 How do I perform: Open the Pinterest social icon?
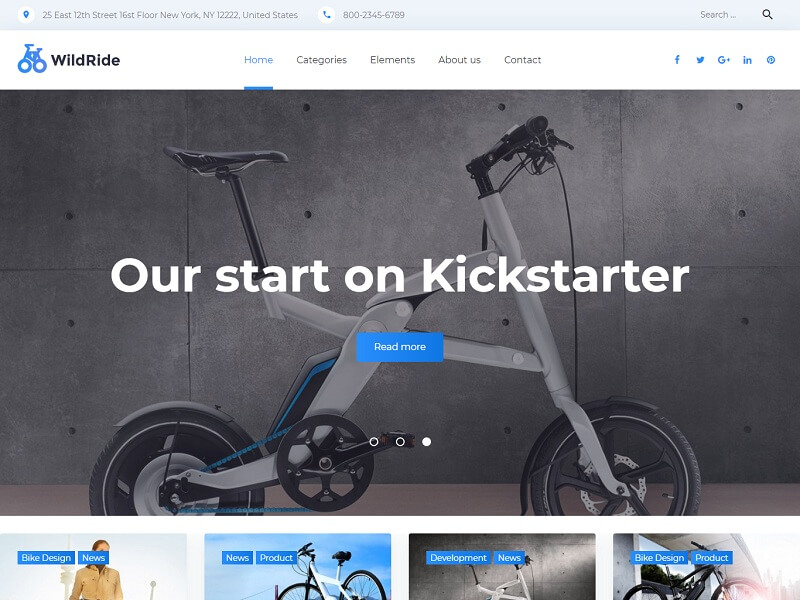[x=770, y=60]
